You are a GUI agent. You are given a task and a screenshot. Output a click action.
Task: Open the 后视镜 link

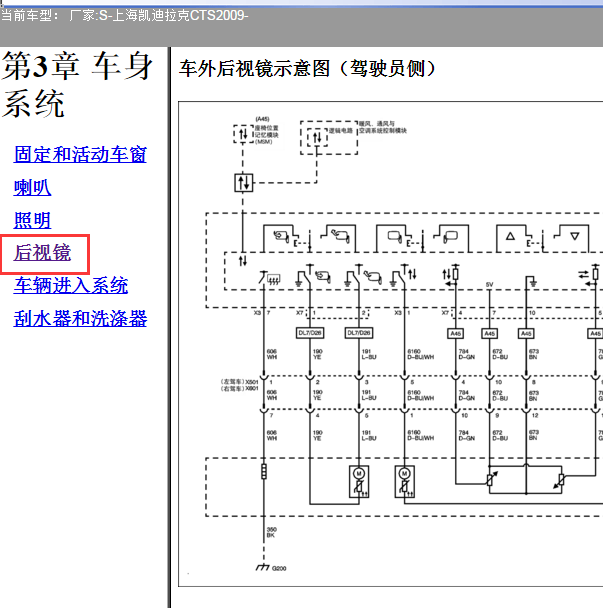[x=42, y=253]
